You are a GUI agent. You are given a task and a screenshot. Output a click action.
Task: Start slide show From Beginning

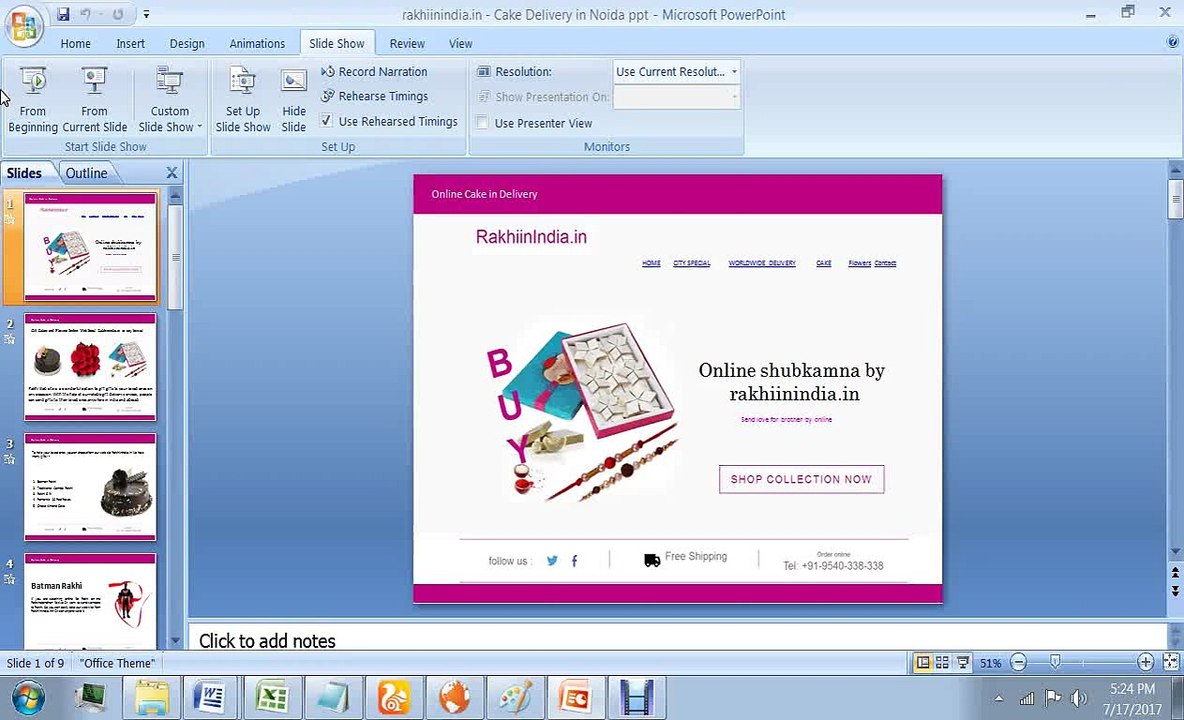click(32, 100)
